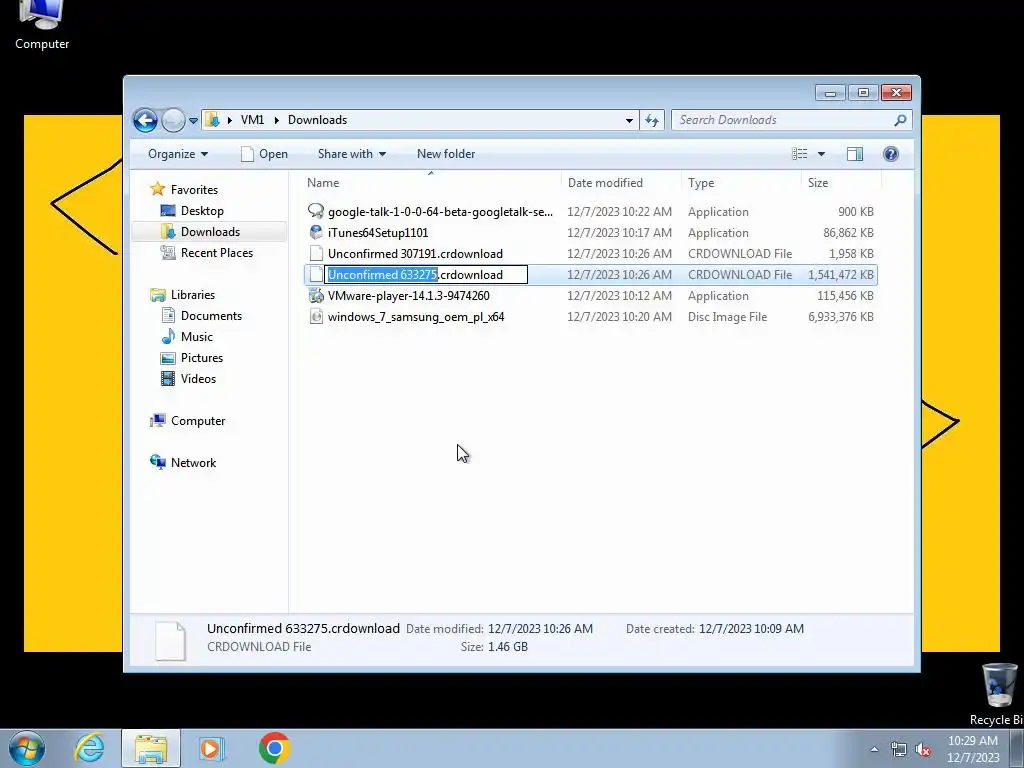Open the taskbar clock and date
This screenshot has height=768, width=1024.
(972, 749)
